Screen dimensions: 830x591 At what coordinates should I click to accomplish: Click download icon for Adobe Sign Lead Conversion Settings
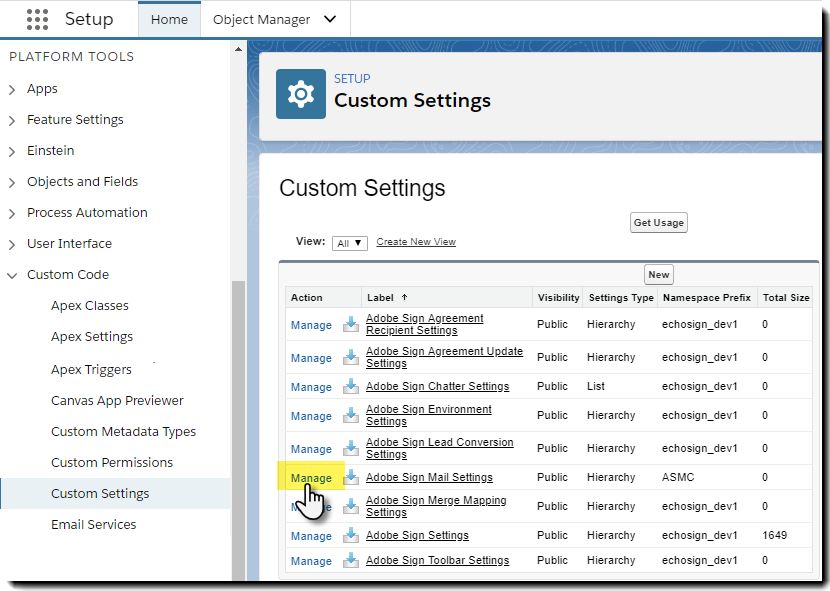tap(350, 448)
